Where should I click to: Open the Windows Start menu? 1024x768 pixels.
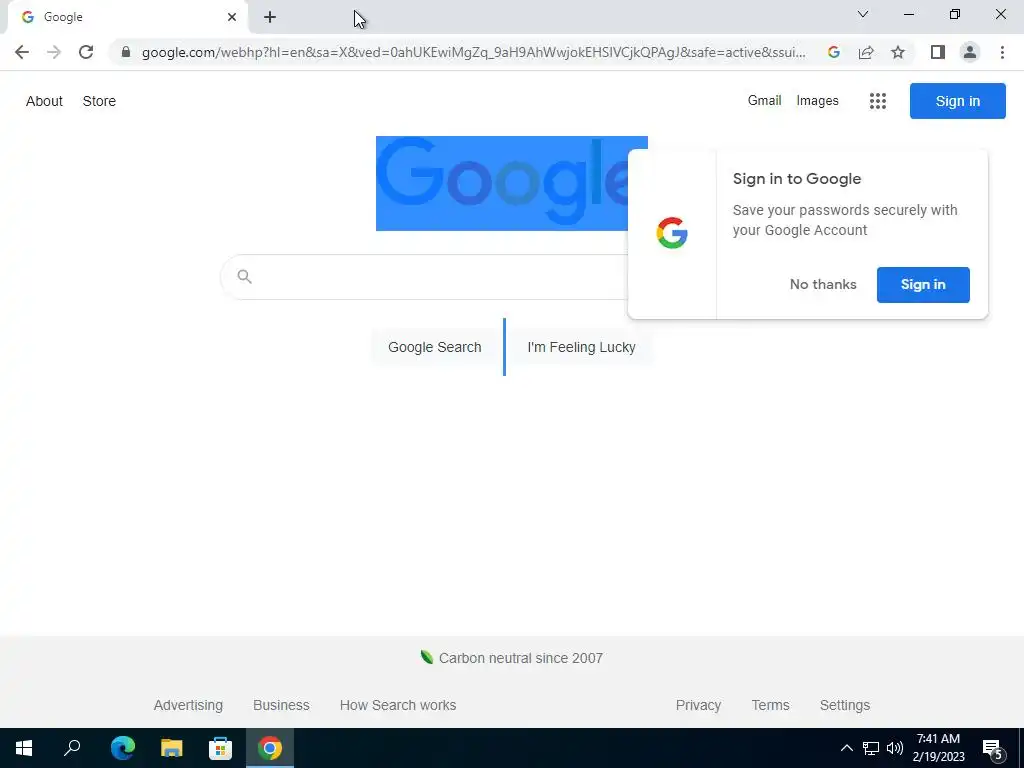[x=24, y=748]
